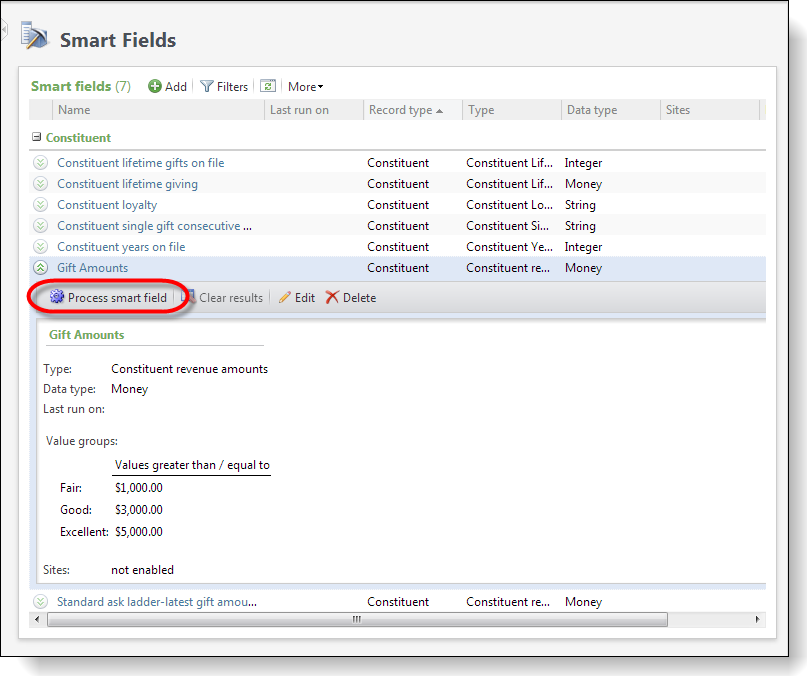This screenshot has height=676, width=807.
Task: Click the red Delete X icon
Action: [333, 298]
